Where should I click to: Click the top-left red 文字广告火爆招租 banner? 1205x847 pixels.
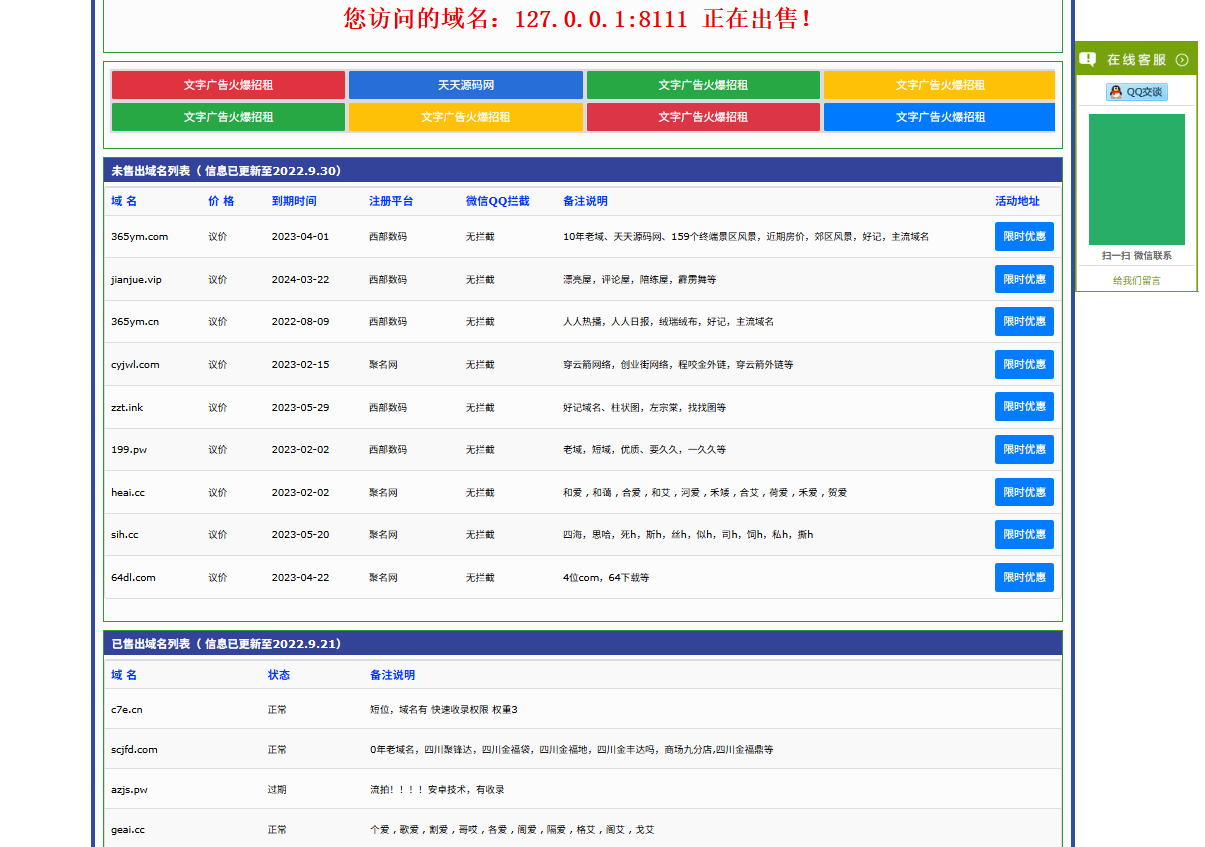[x=227, y=85]
